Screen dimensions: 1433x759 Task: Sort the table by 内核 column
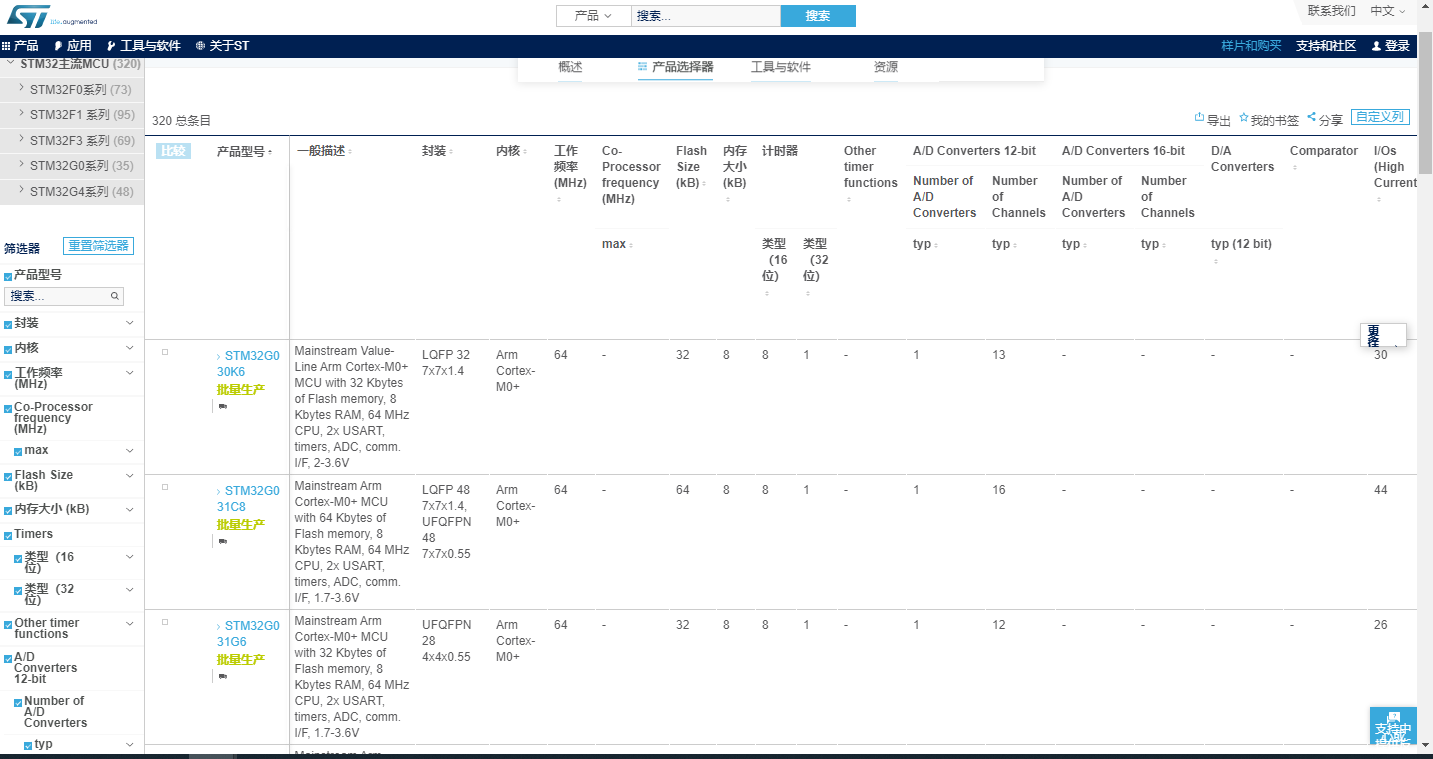(x=525, y=152)
